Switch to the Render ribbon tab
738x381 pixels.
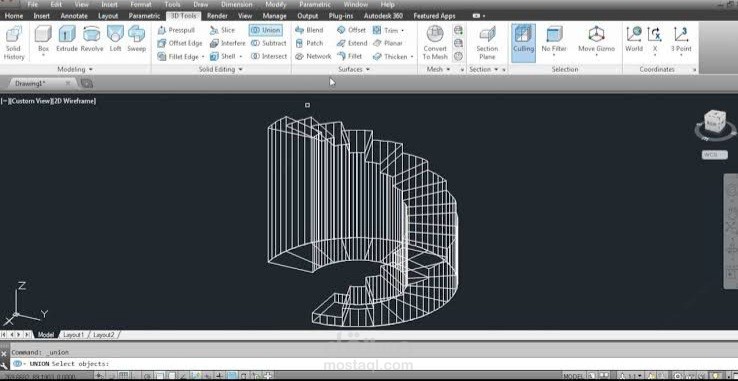[217, 16]
